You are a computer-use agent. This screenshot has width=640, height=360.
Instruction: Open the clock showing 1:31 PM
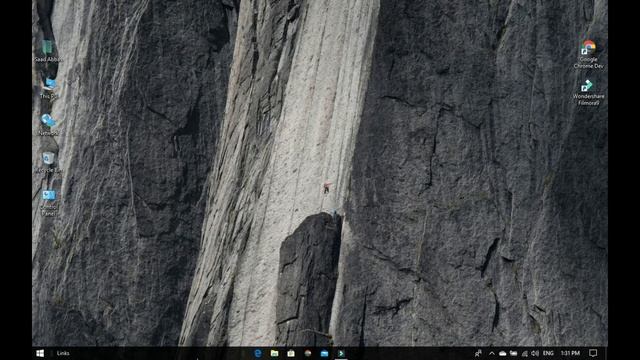[x=570, y=353]
